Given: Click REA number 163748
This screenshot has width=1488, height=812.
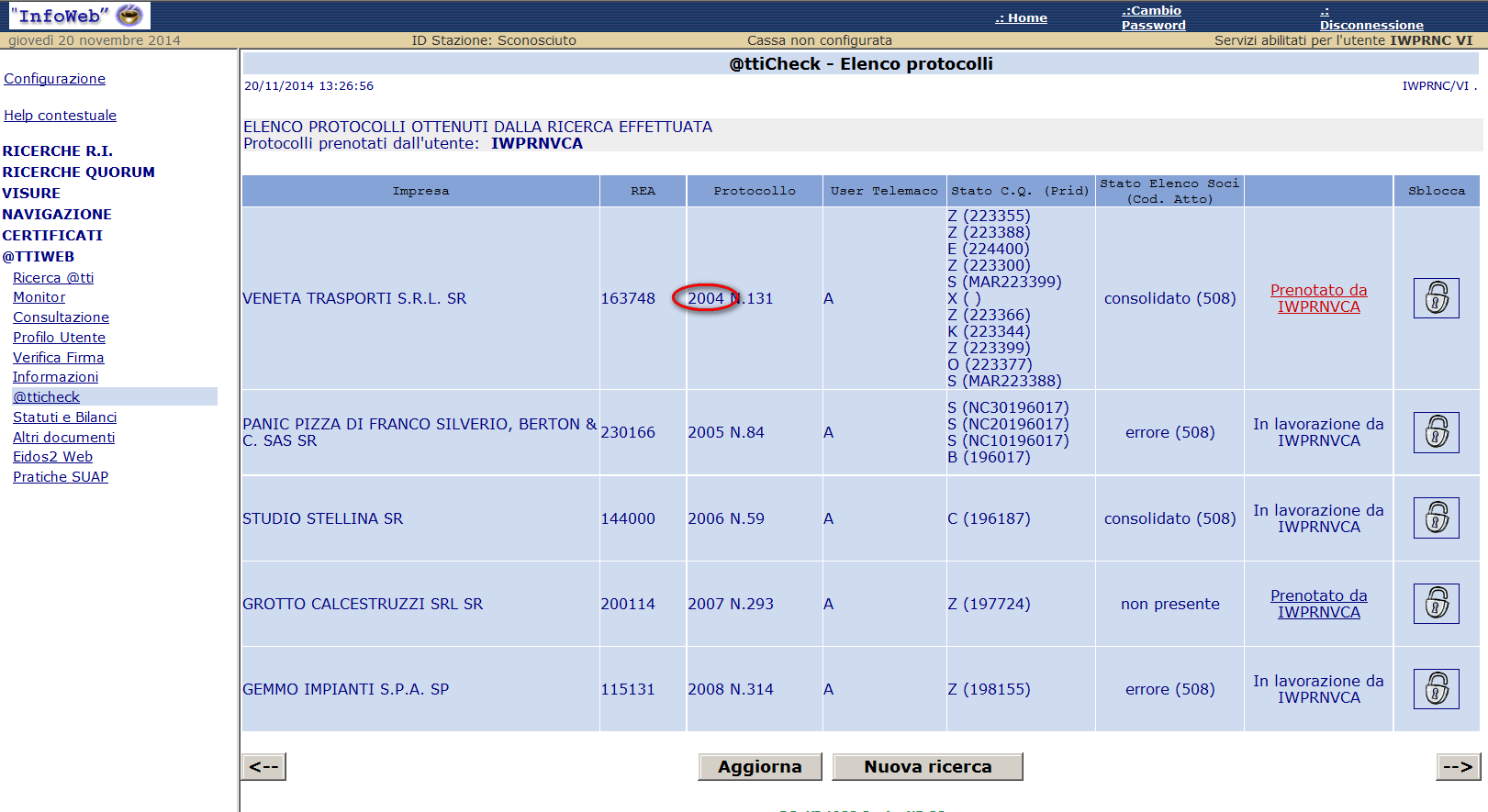Looking at the screenshot, I should (x=628, y=298).
